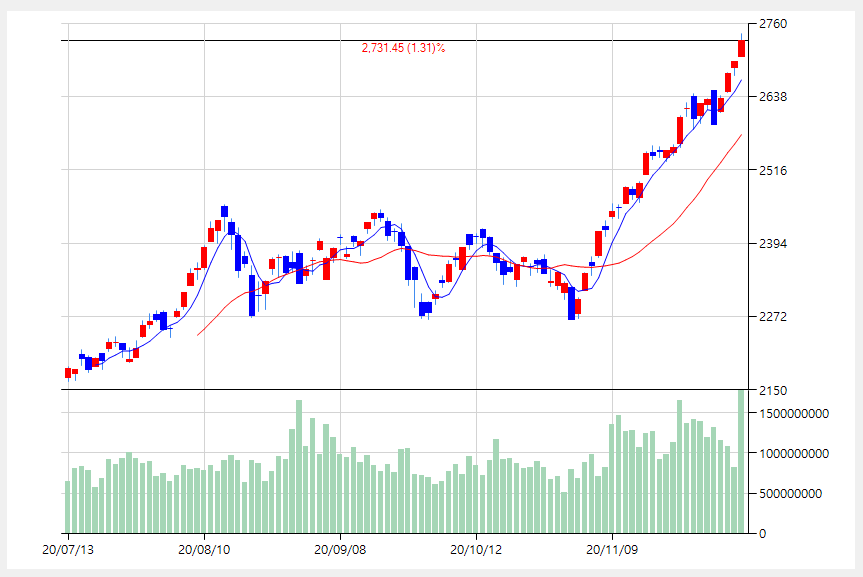Click the 0 volume axis value

tap(762, 534)
